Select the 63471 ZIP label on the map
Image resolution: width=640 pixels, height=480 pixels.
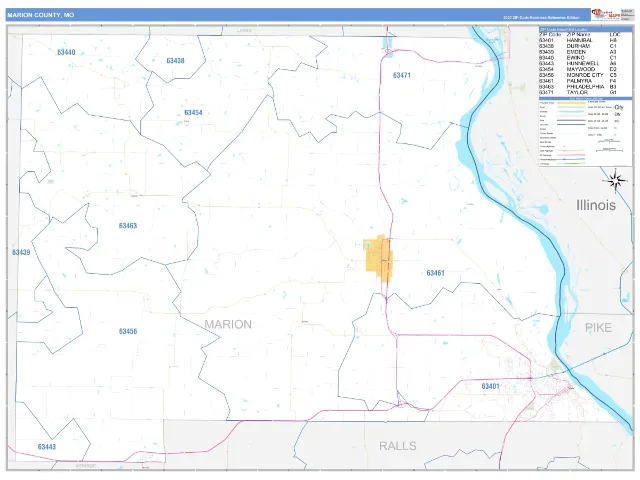click(x=402, y=75)
